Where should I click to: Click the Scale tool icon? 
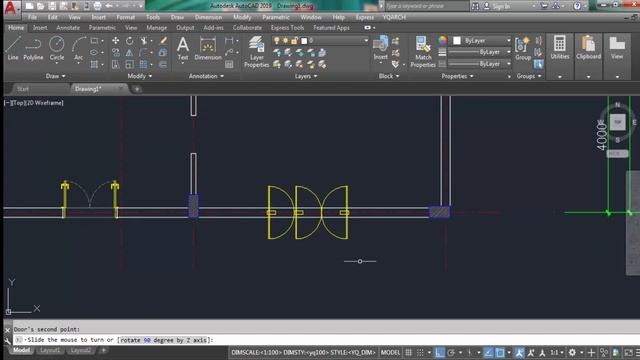tap(129, 64)
